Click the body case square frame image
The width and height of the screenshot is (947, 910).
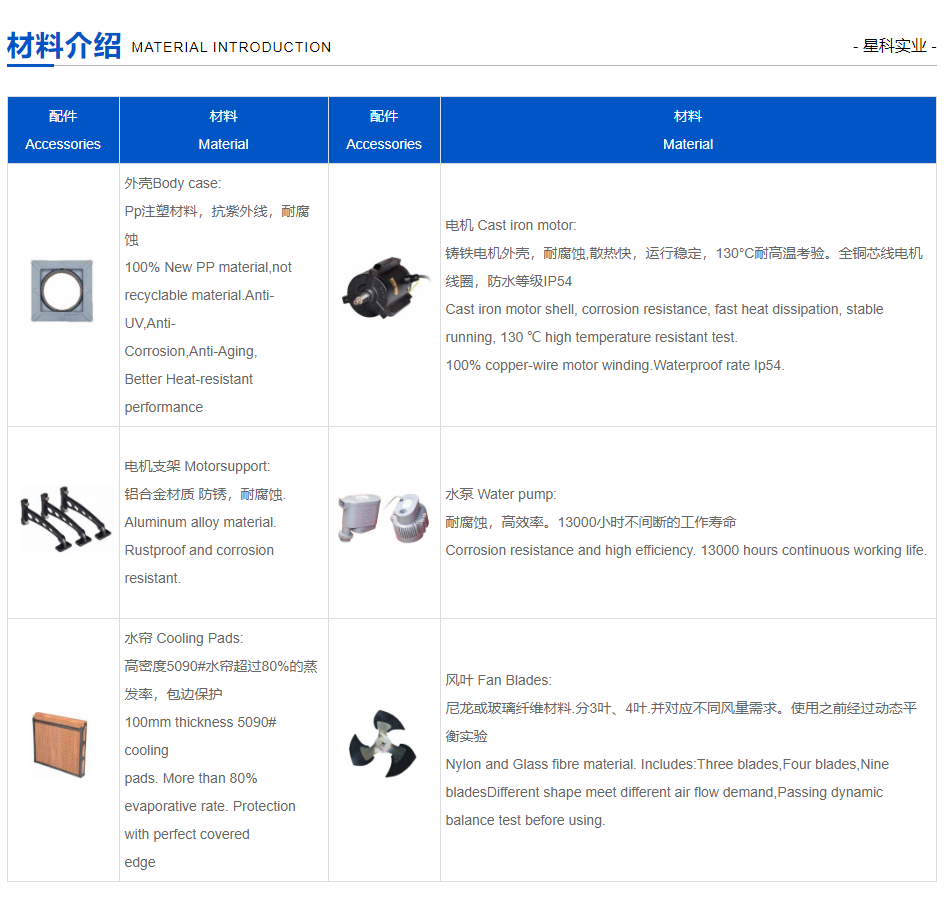[62, 290]
